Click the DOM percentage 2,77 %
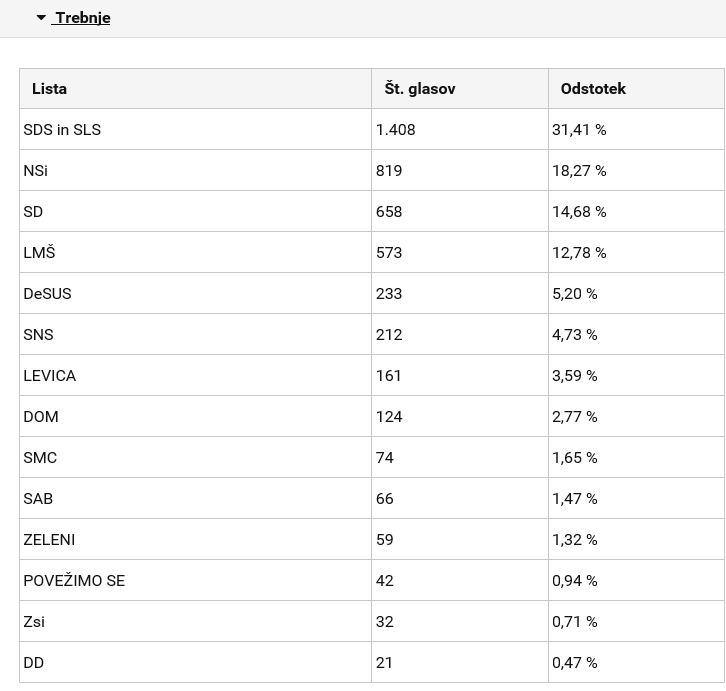726x691 pixels. coord(575,416)
